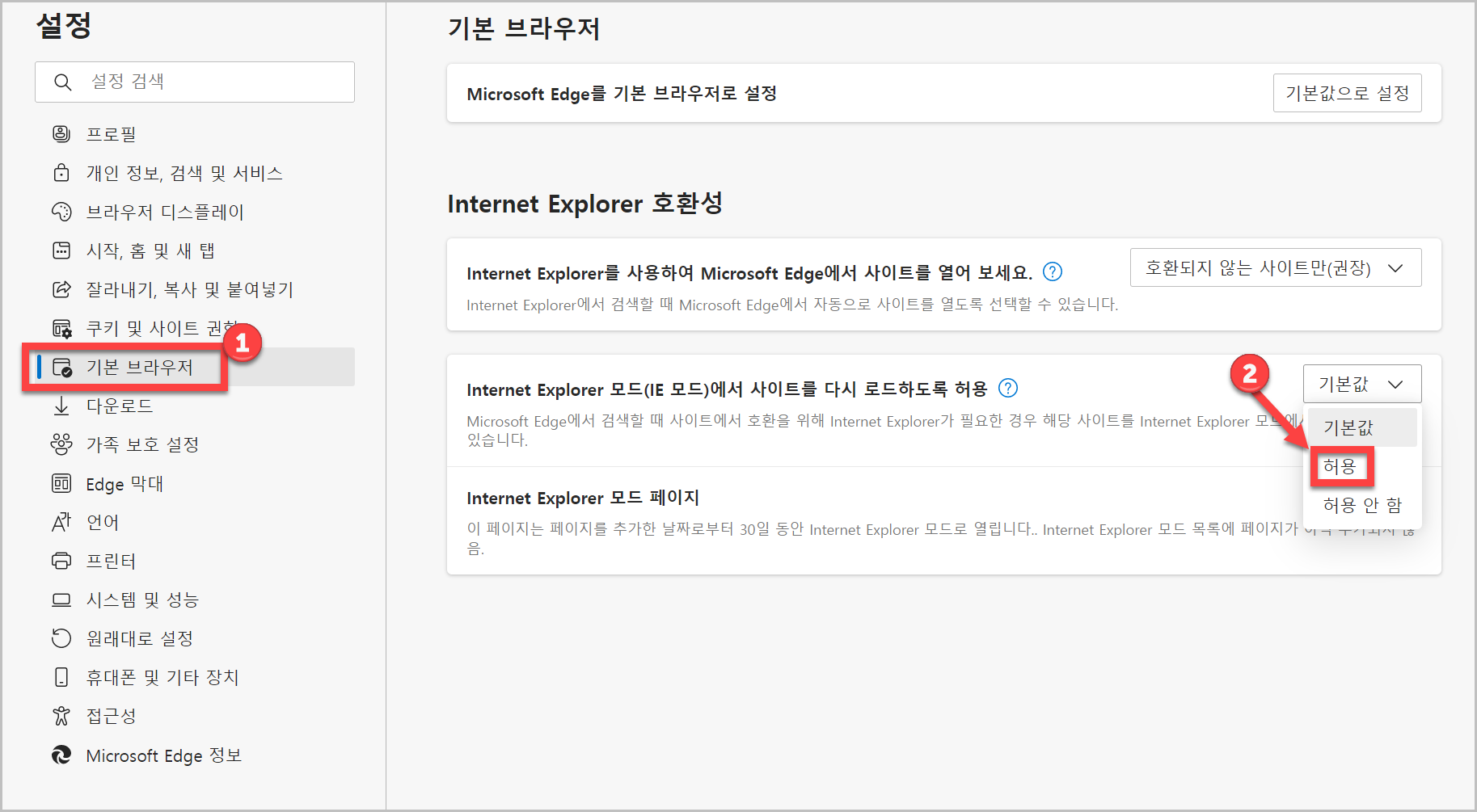Click the phone and other devices icon

pos(61,677)
